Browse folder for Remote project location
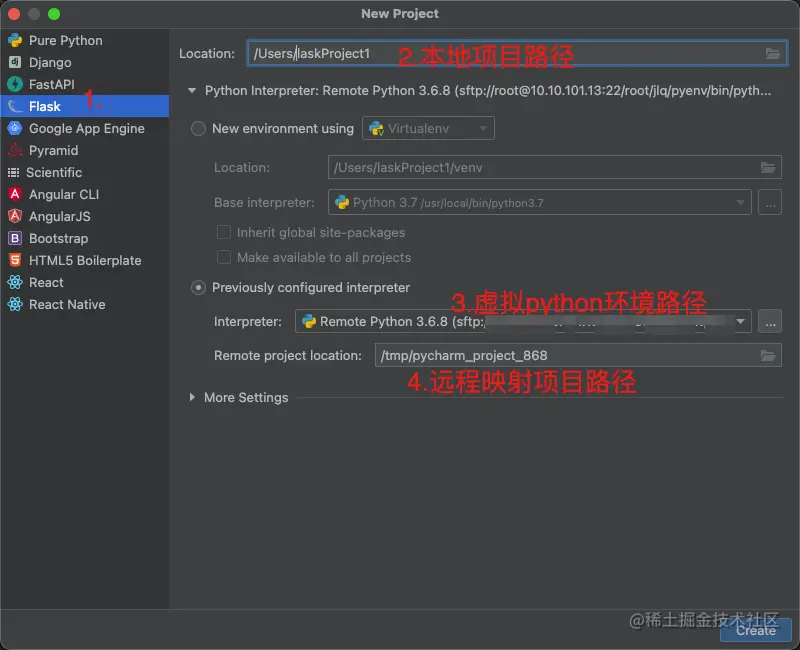This screenshot has height=650, width=800. 768,356
